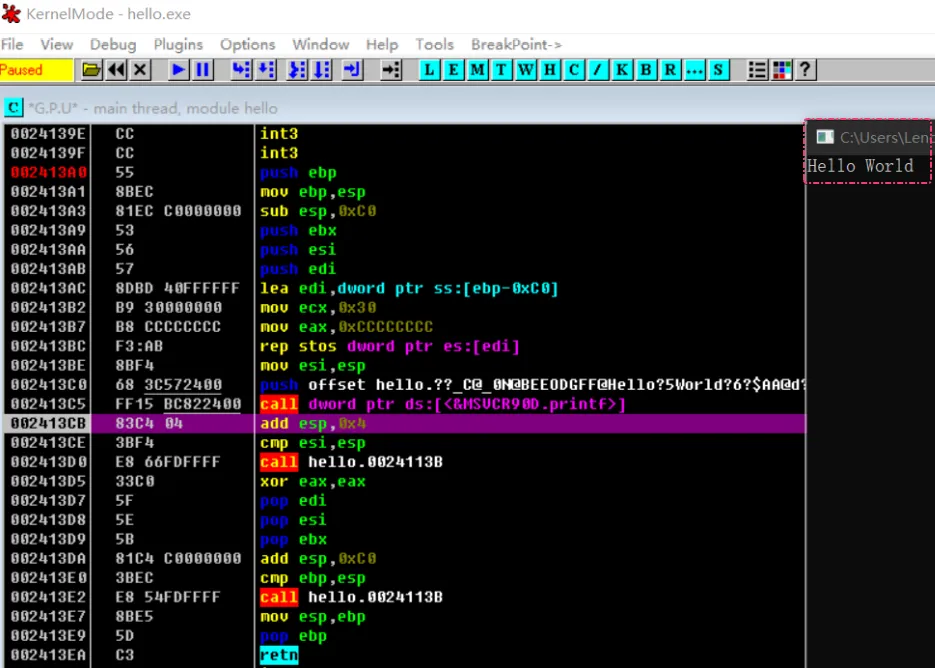Open the Memory map with the M icon
The height and width of the screenshot is (668, 935).
click(477, 70)
